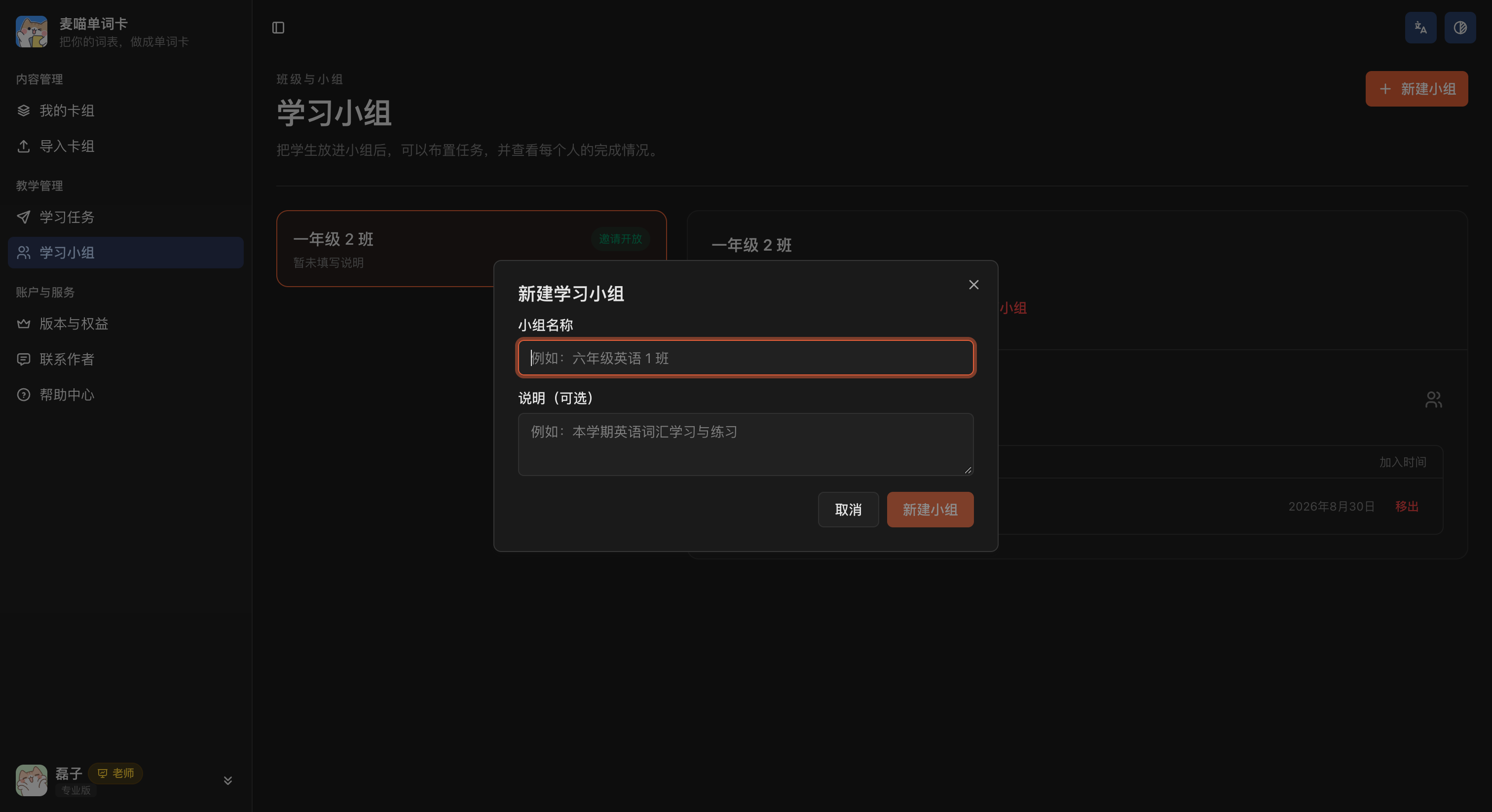Open 联系作者 page

pyautogui.click(x=126, y=359)
